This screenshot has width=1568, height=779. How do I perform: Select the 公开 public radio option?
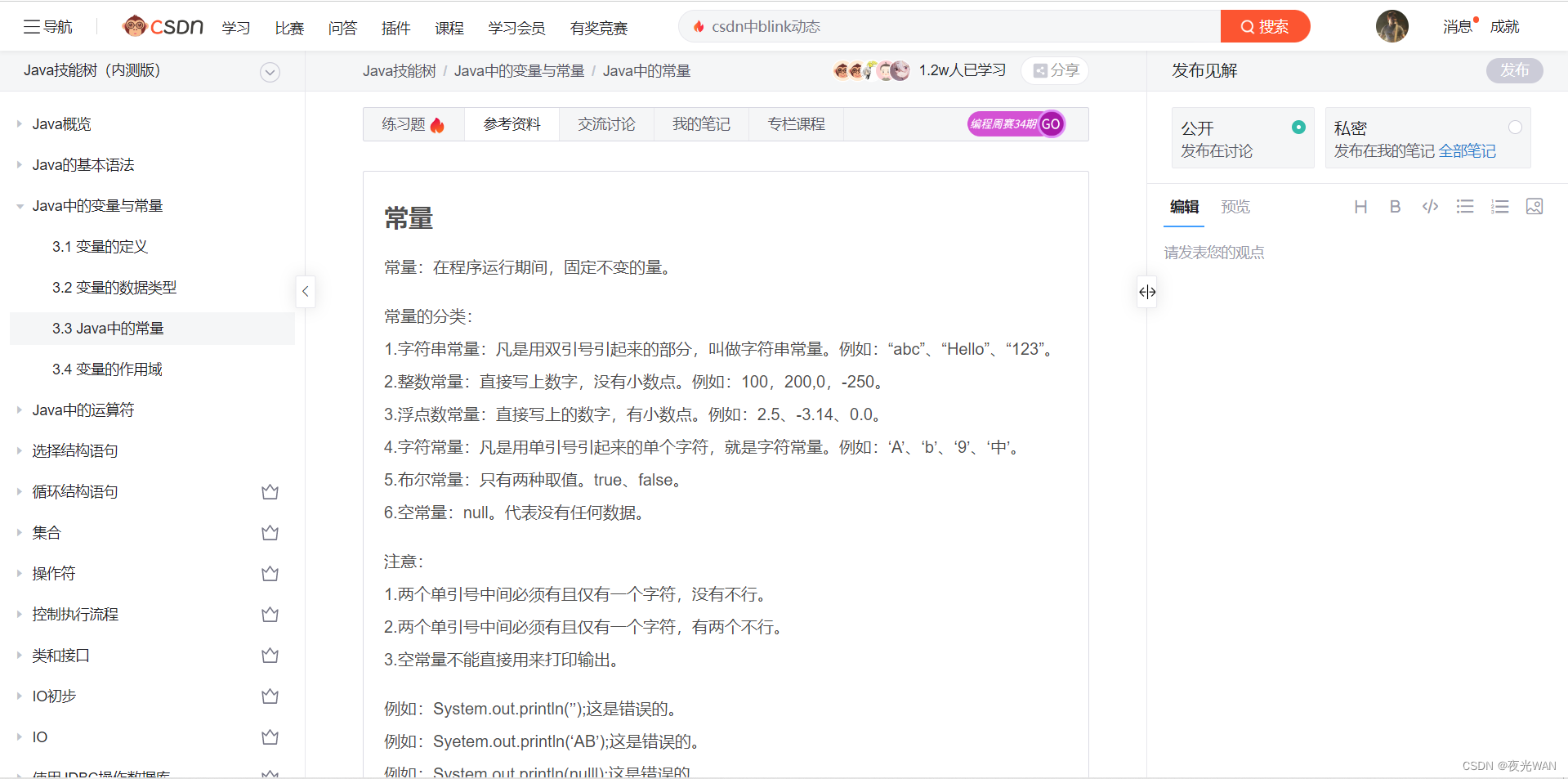point(1298,127)
